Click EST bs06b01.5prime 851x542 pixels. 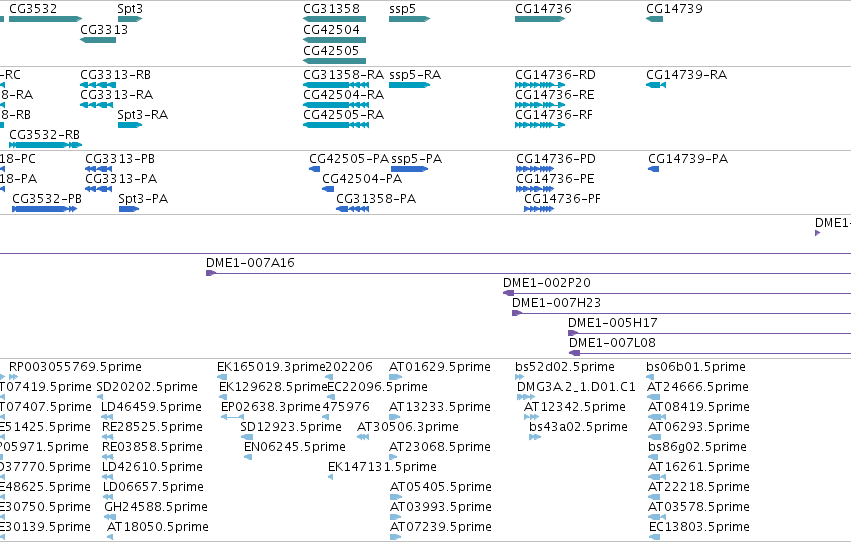click(x=650, y=377)
